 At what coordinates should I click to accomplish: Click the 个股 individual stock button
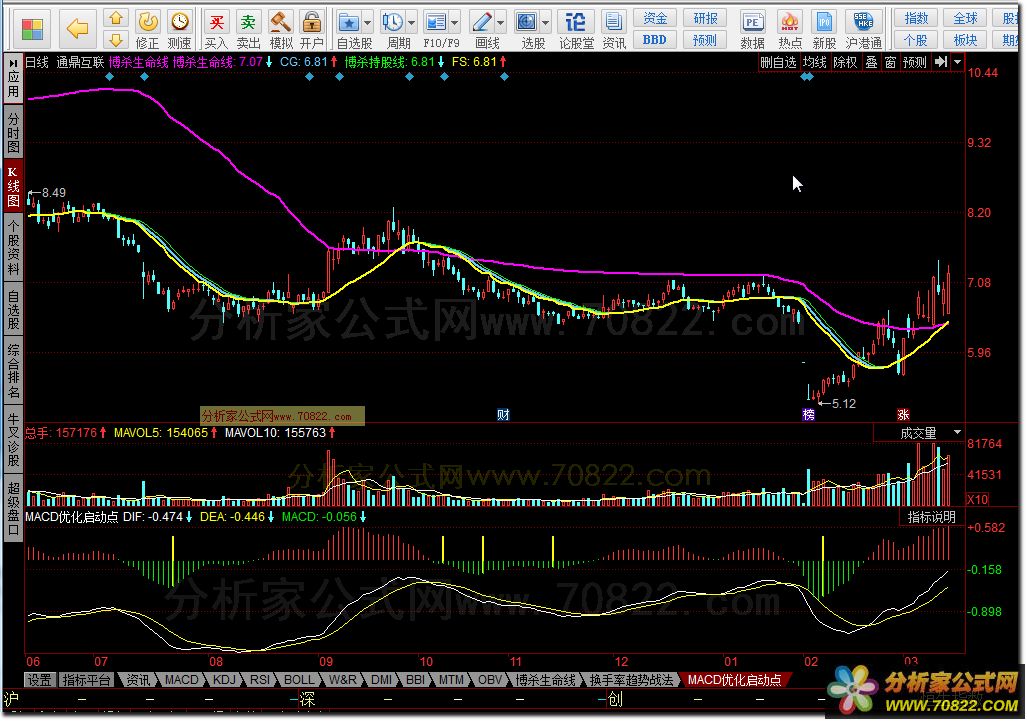(x=916, y=40)
